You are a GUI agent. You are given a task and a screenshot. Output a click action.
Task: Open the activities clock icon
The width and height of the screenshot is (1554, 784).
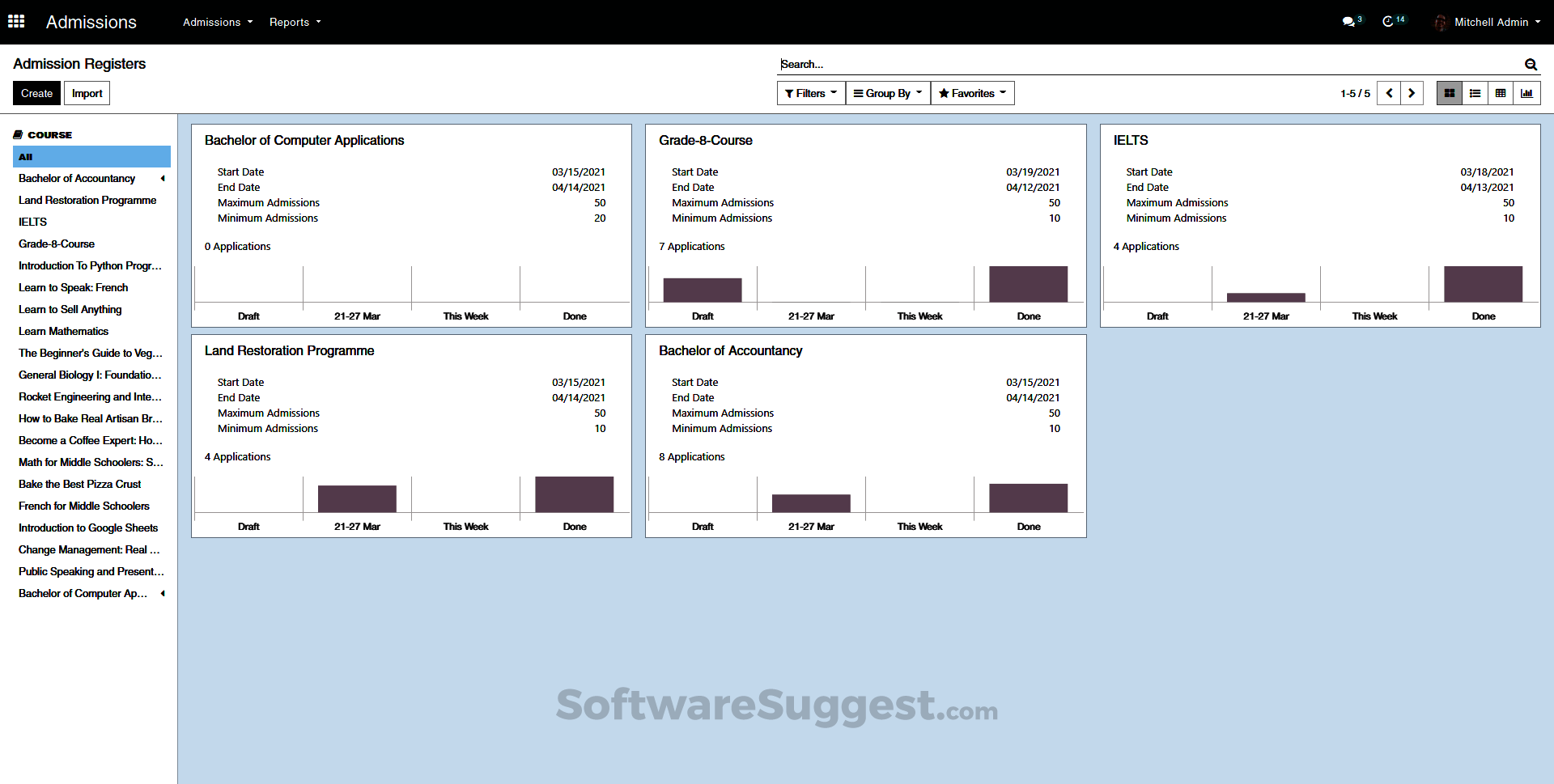(1388, 22)
